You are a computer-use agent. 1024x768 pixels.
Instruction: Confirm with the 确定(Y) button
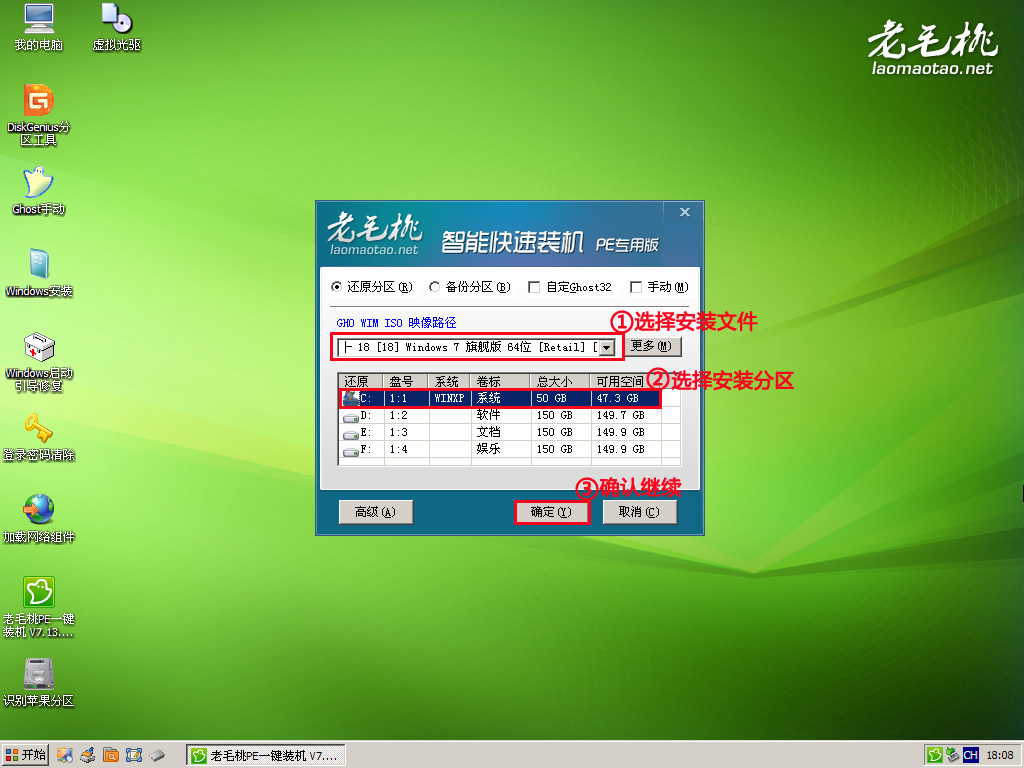click(x=551, y=512)
